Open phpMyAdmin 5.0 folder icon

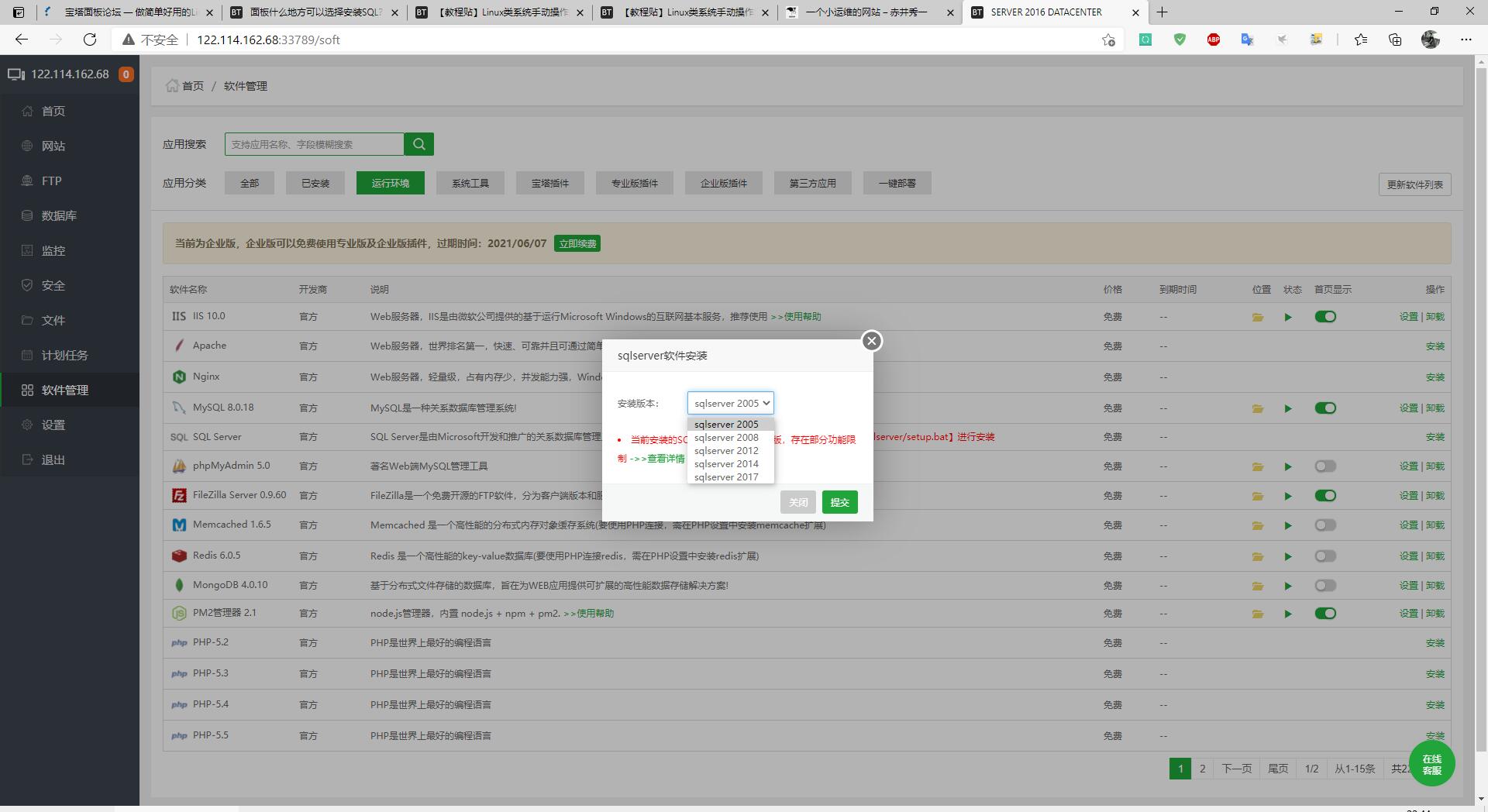tap(1258, 466)
